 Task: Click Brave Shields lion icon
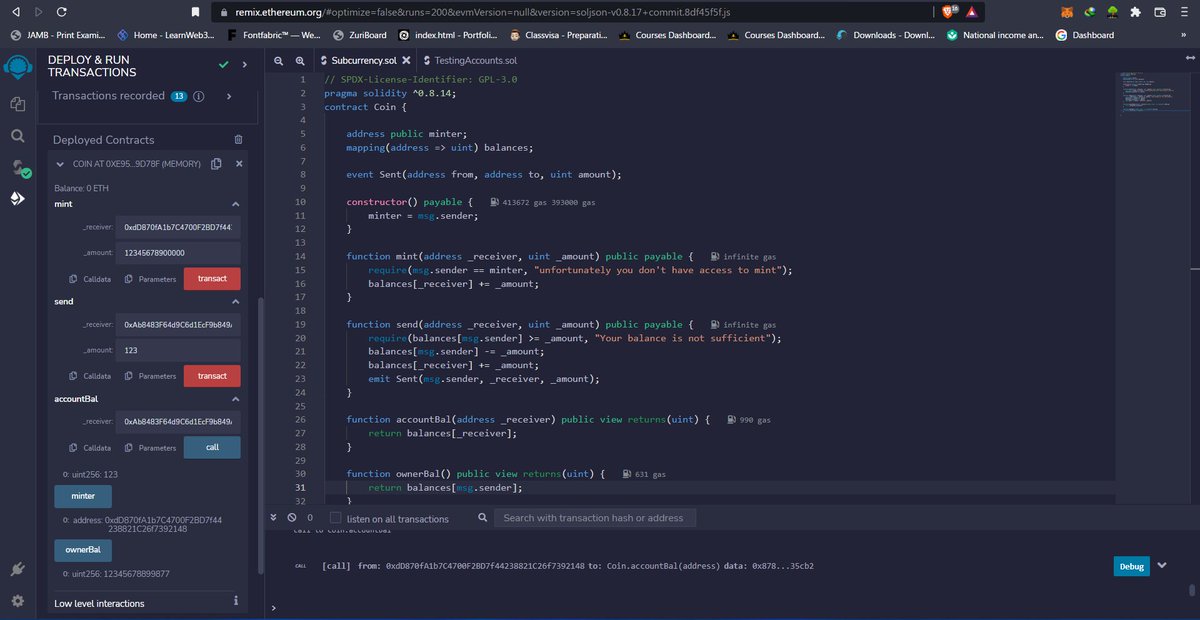click(x=949, y=12)
